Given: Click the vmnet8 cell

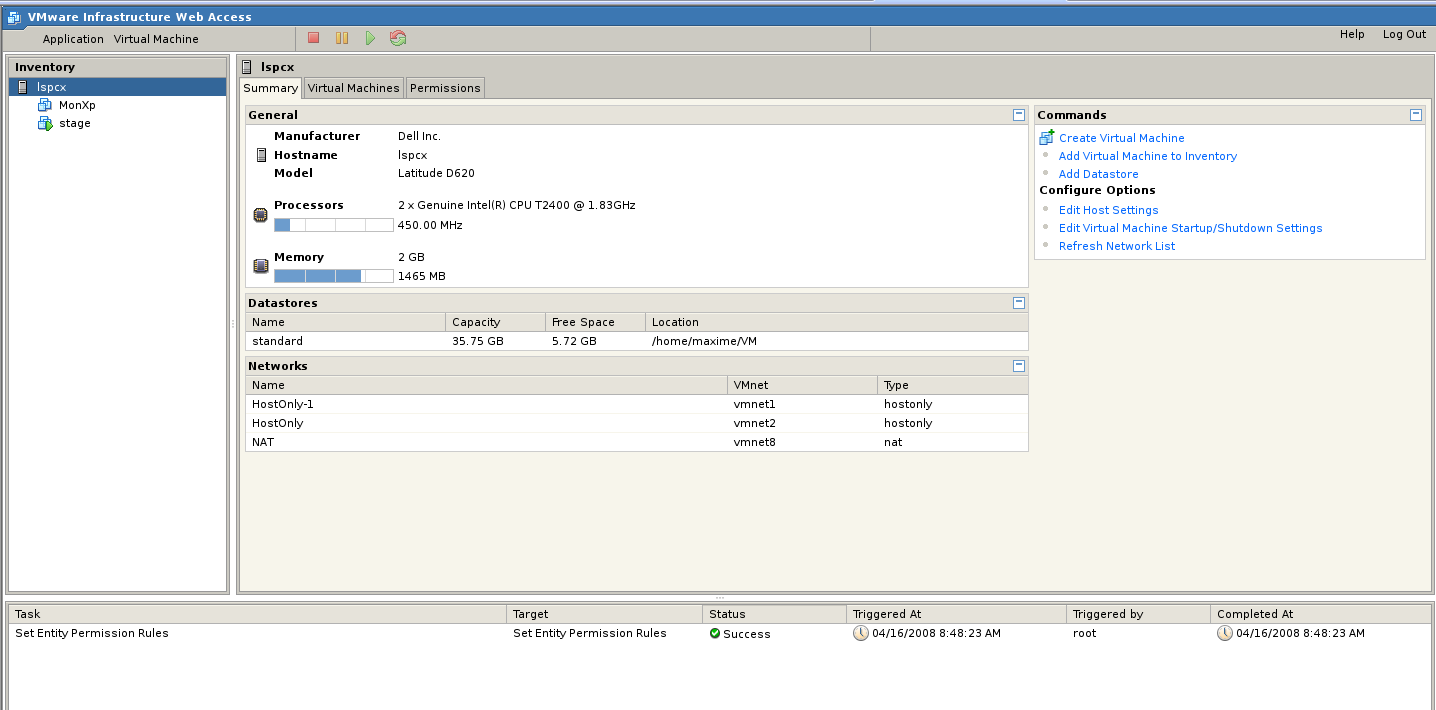Looking at the screenshot, I should tap(755, 442).
